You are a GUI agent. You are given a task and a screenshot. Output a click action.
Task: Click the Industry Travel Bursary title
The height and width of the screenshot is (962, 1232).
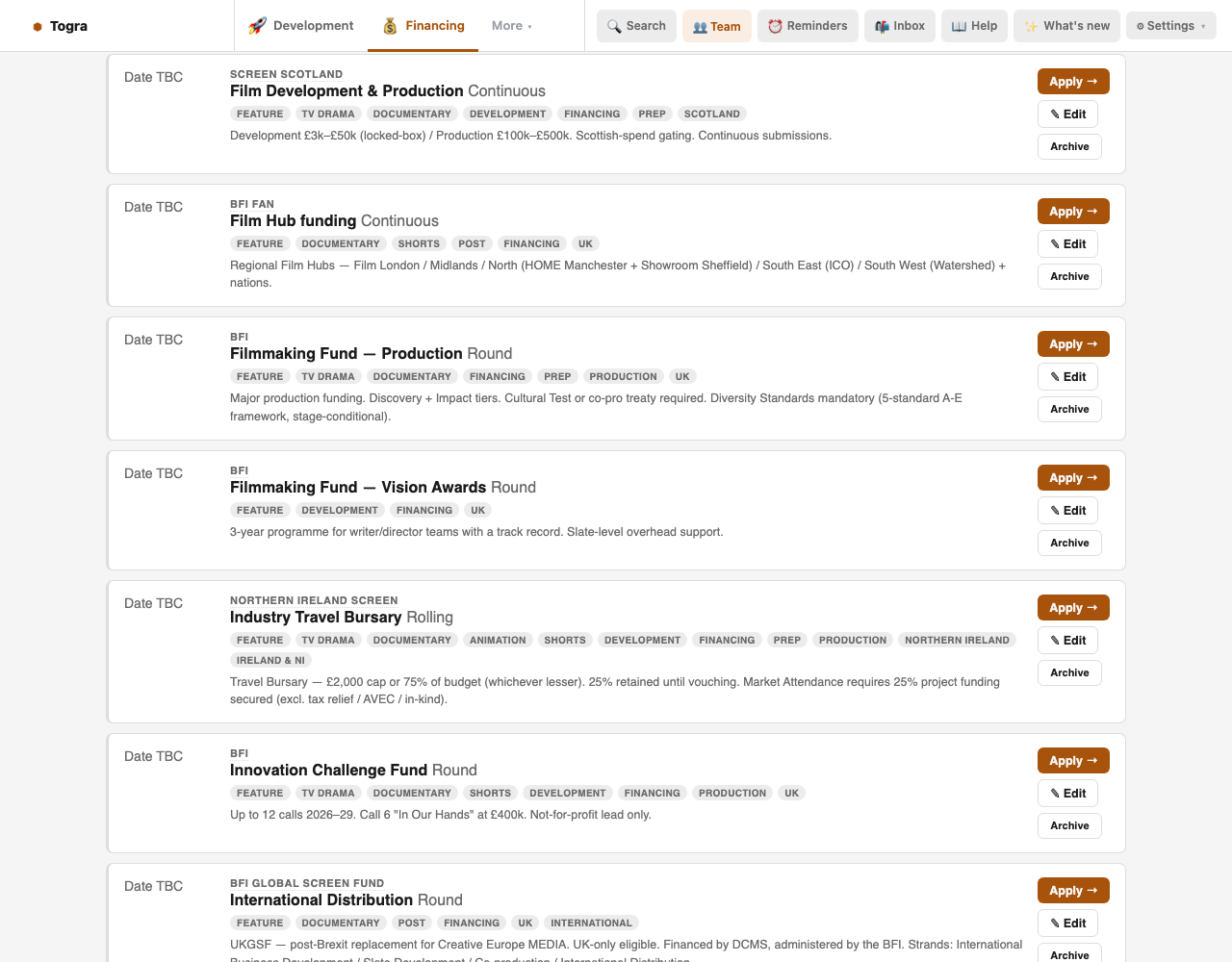[x=316, y=618]
